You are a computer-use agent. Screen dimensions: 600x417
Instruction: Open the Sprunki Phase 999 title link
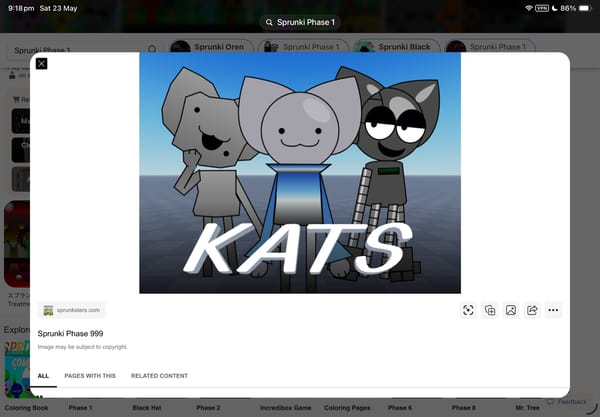click(70, 334)
